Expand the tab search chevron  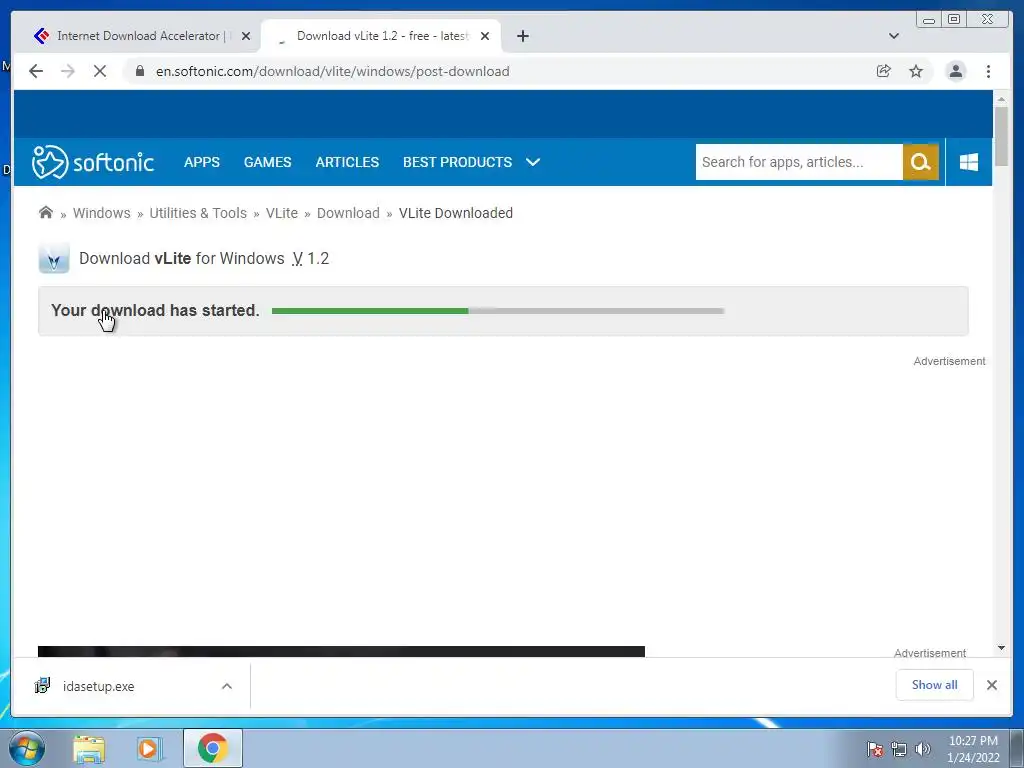tap(894, 36)
